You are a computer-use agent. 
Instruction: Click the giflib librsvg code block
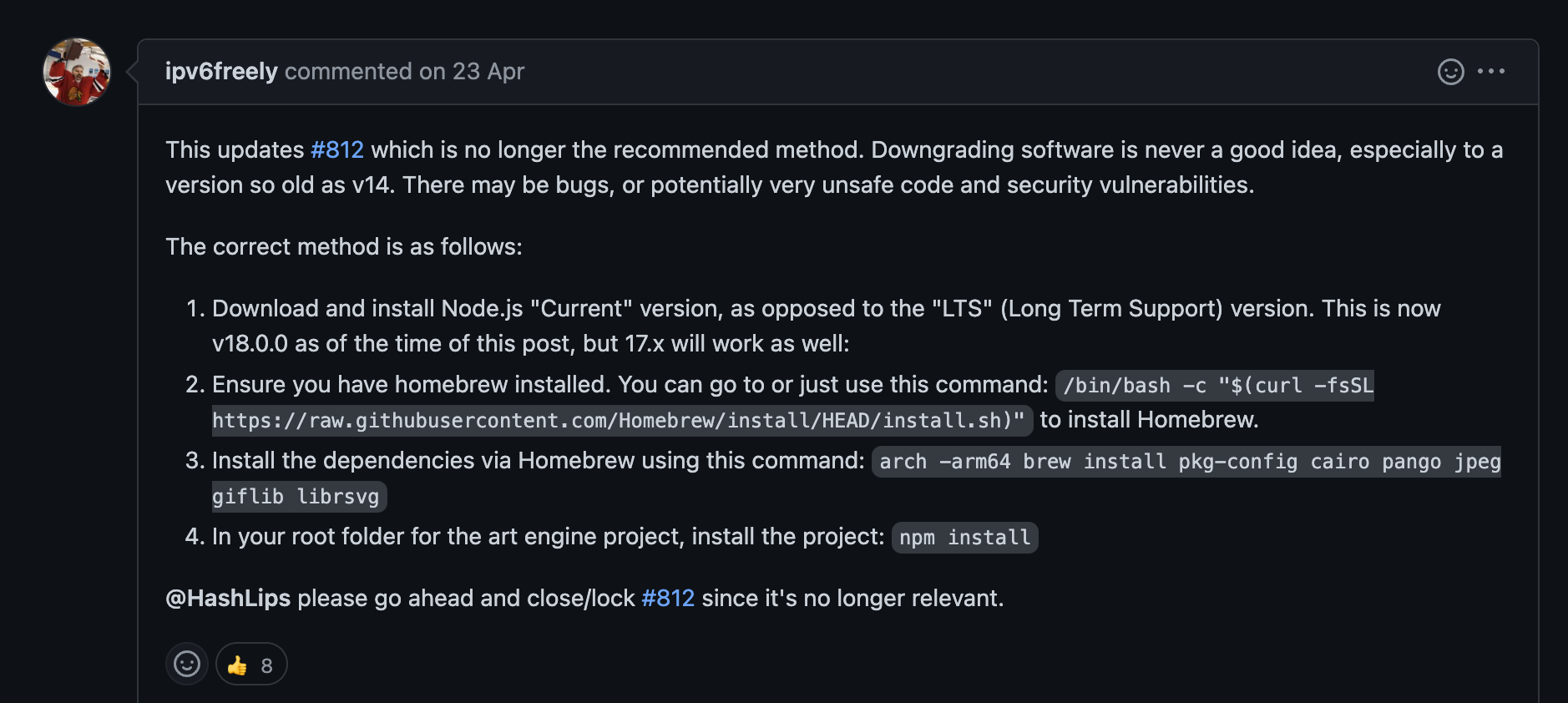click(x=297, y=496)
